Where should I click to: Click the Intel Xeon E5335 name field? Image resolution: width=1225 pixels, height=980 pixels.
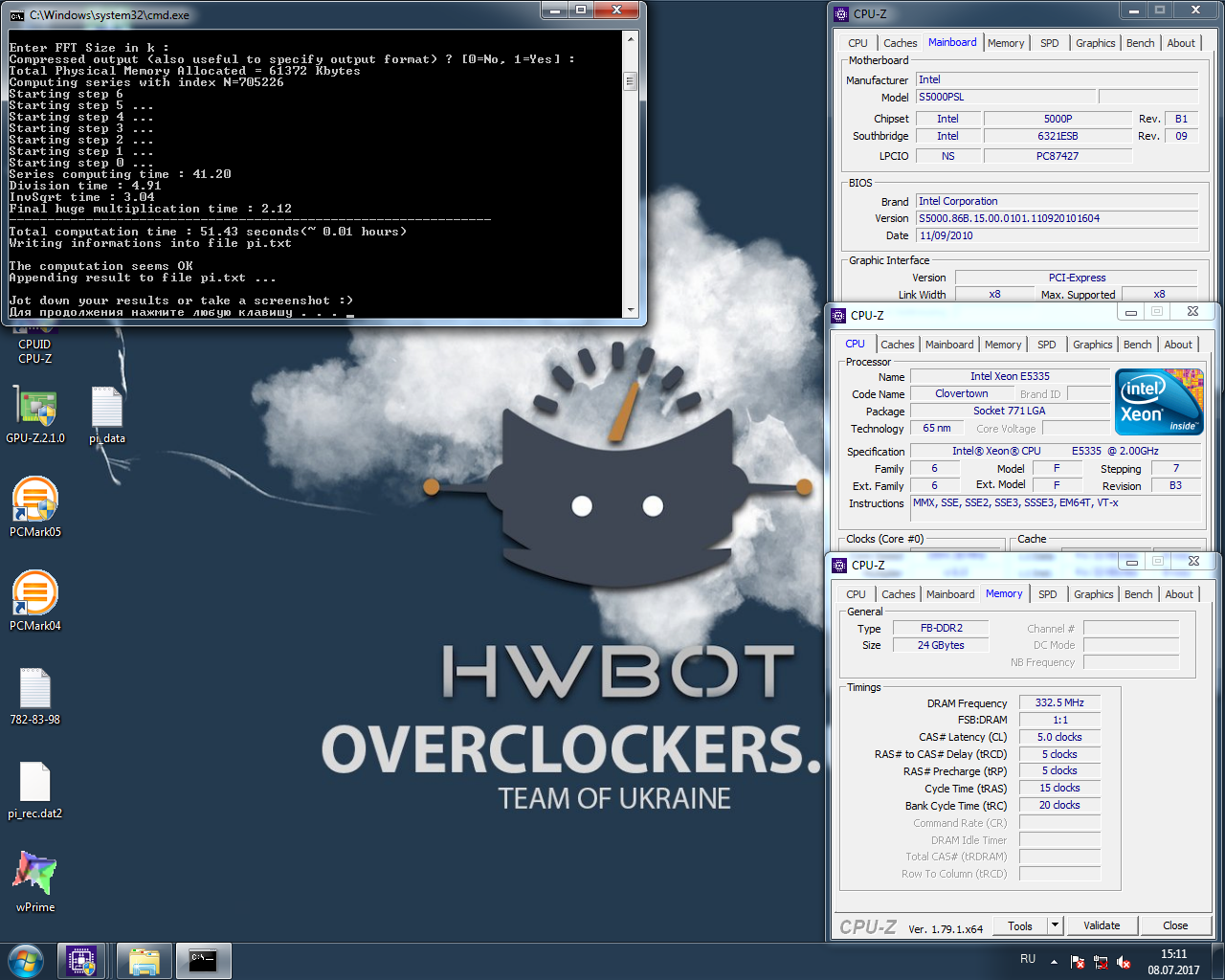click(1009, 376)
